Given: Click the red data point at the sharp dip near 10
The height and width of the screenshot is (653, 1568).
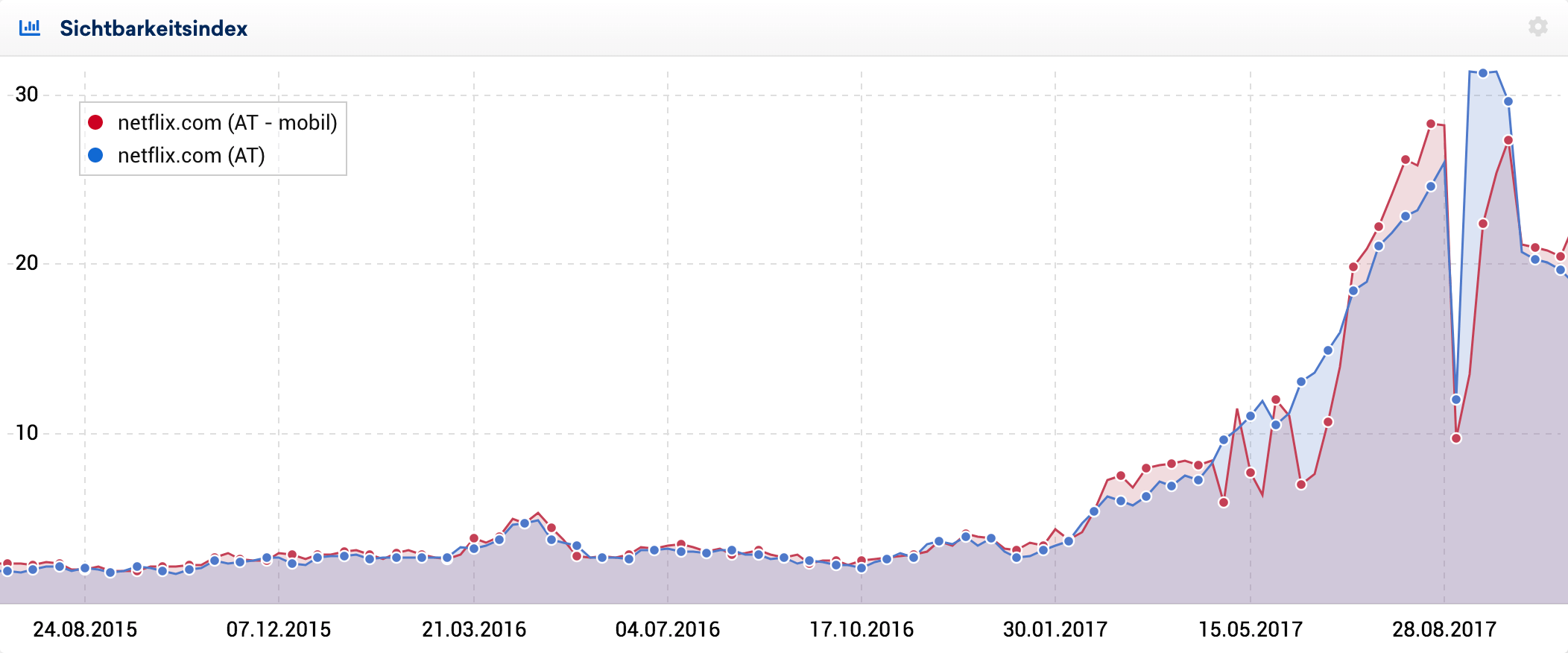Looking at the screenshot, I should tap(1456, 438).
